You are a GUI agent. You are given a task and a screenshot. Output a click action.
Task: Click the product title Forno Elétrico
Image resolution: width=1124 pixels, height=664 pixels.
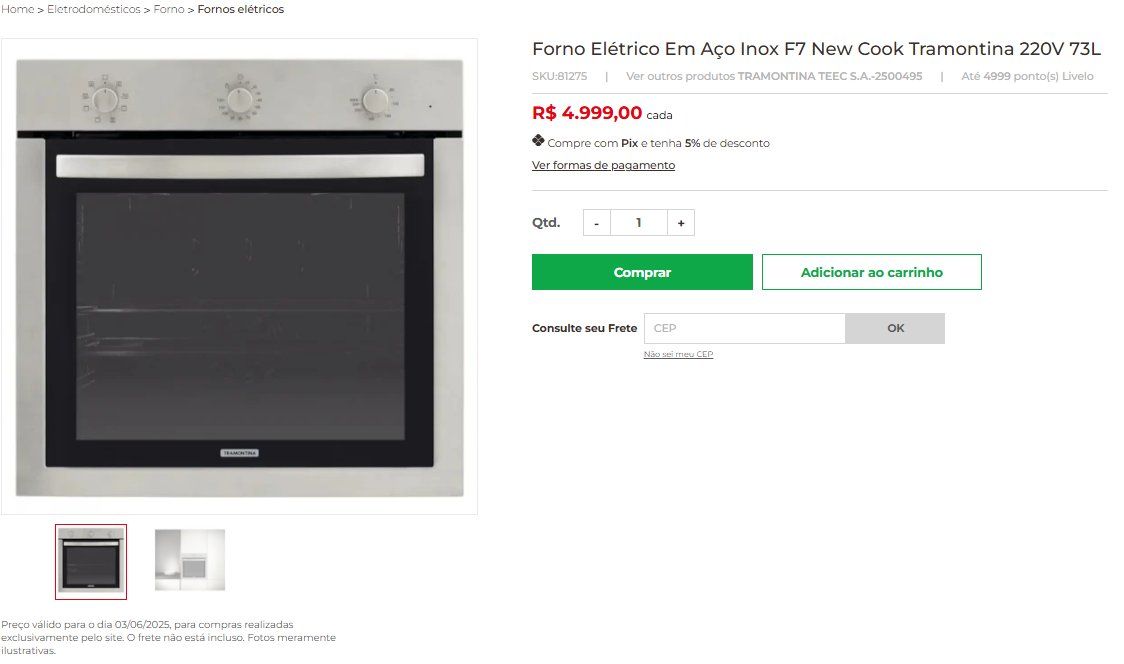point(816,49)
